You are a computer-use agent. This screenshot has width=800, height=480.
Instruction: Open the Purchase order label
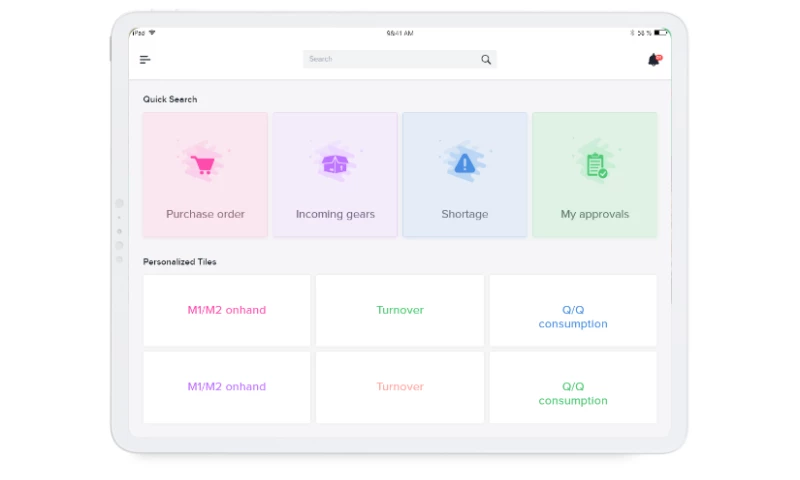click(x=205, y=214)
